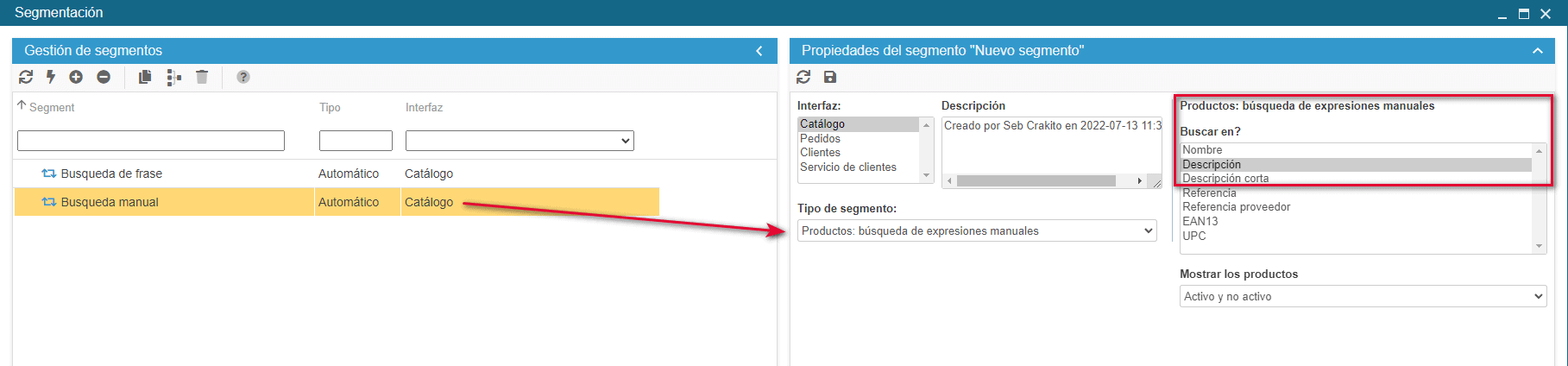Click the lightning bolt icon in segment toolbar

pyautogui.click(x=51, y=77)
